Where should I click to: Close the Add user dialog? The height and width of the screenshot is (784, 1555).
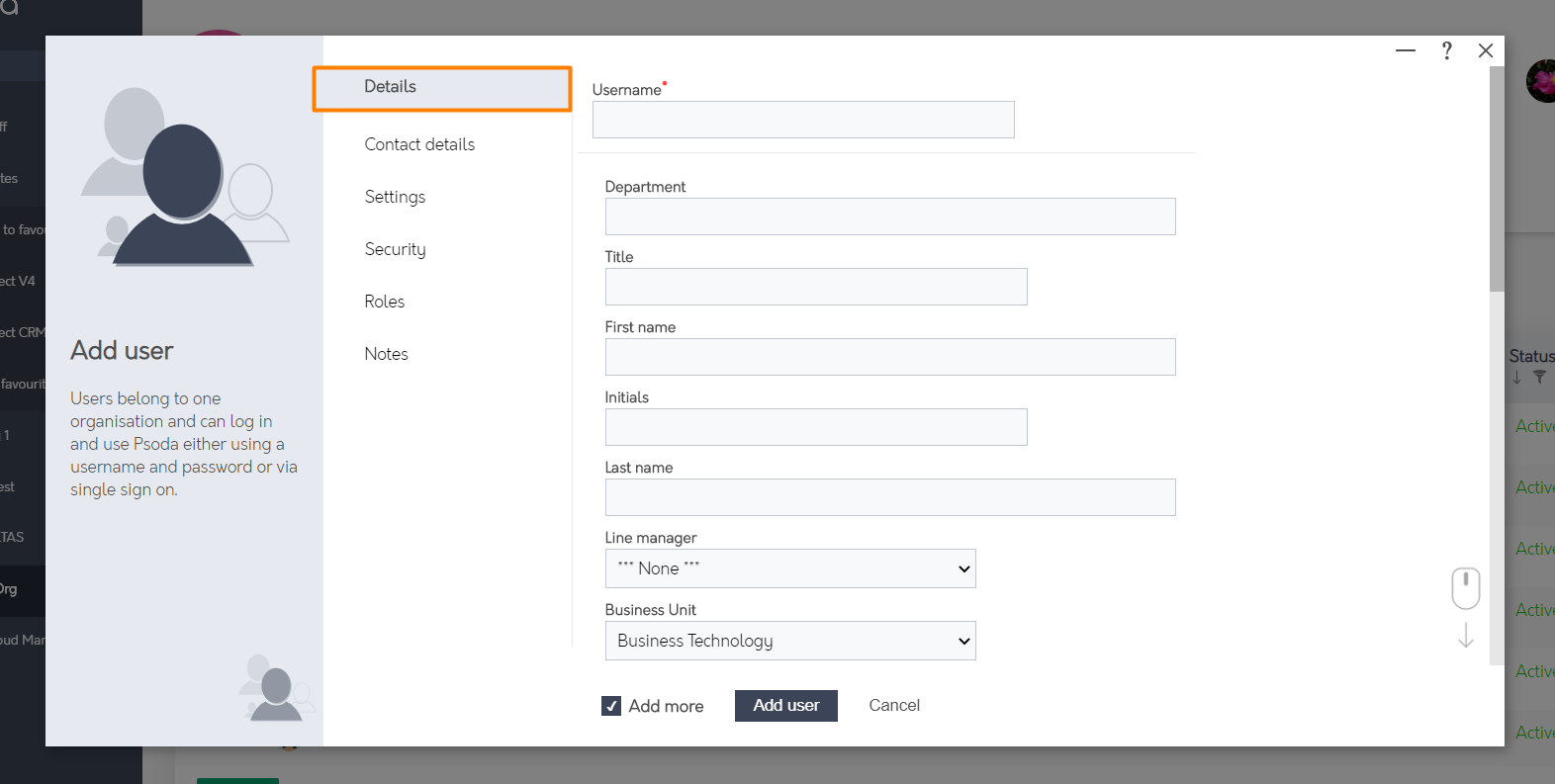(1485, 51)
